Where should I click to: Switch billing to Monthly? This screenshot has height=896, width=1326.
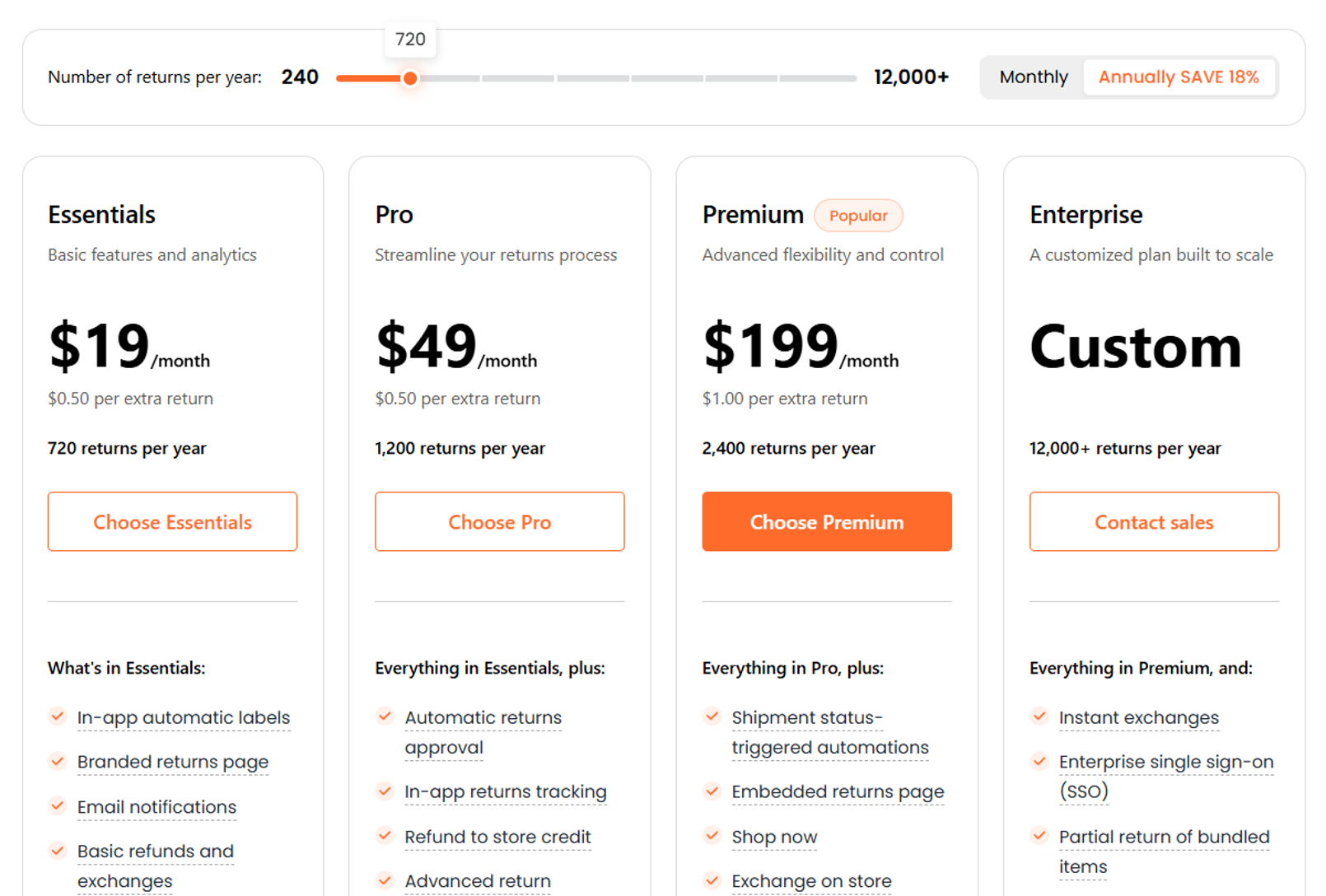pos(1033,77)
